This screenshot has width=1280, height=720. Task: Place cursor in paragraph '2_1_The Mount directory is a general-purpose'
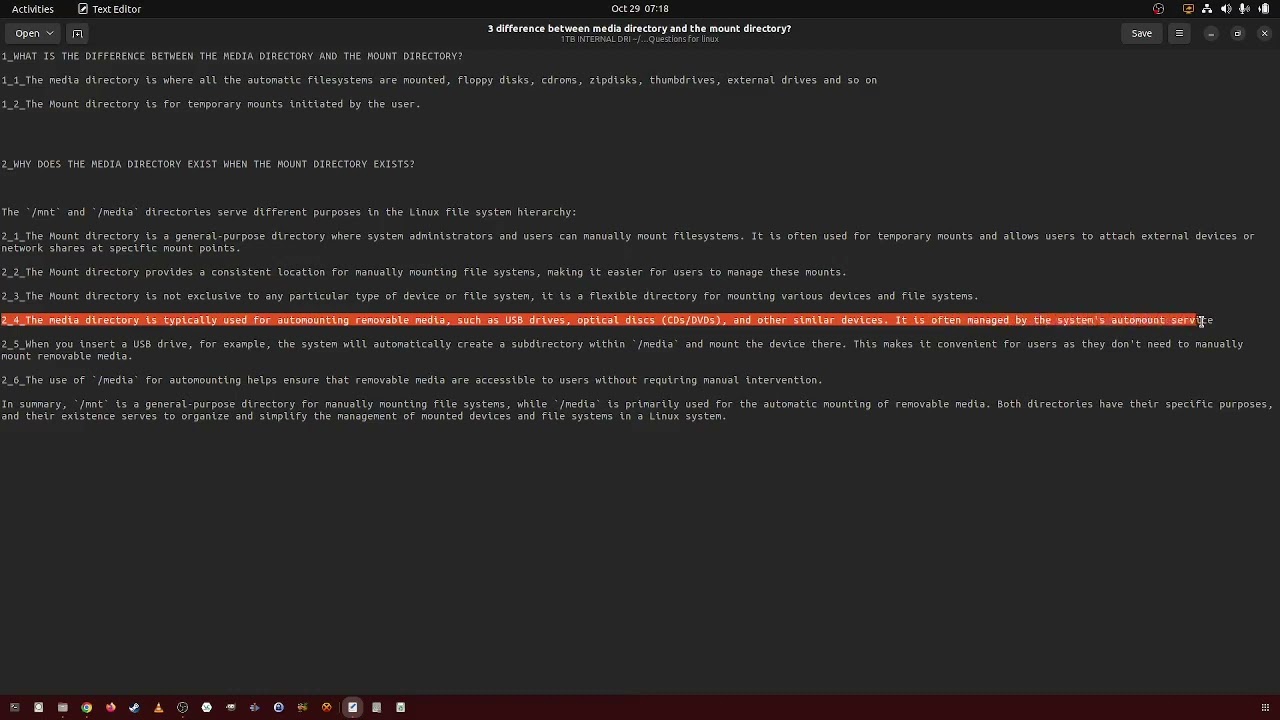[628, 242]
